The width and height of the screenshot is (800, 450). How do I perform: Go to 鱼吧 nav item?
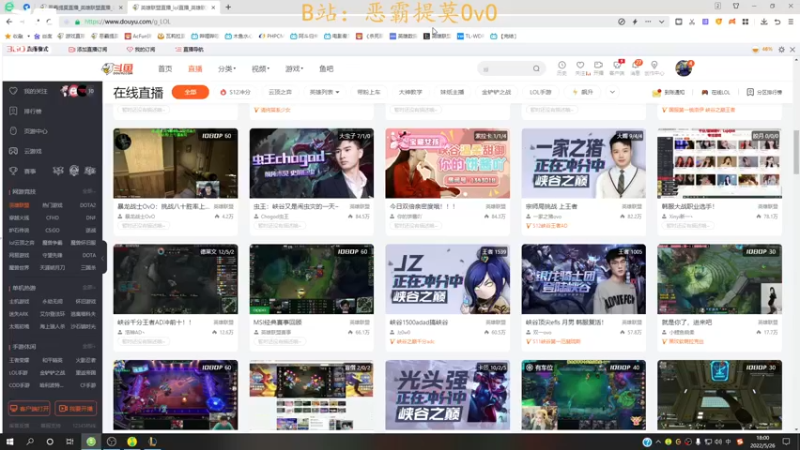(x=326, y=68)
